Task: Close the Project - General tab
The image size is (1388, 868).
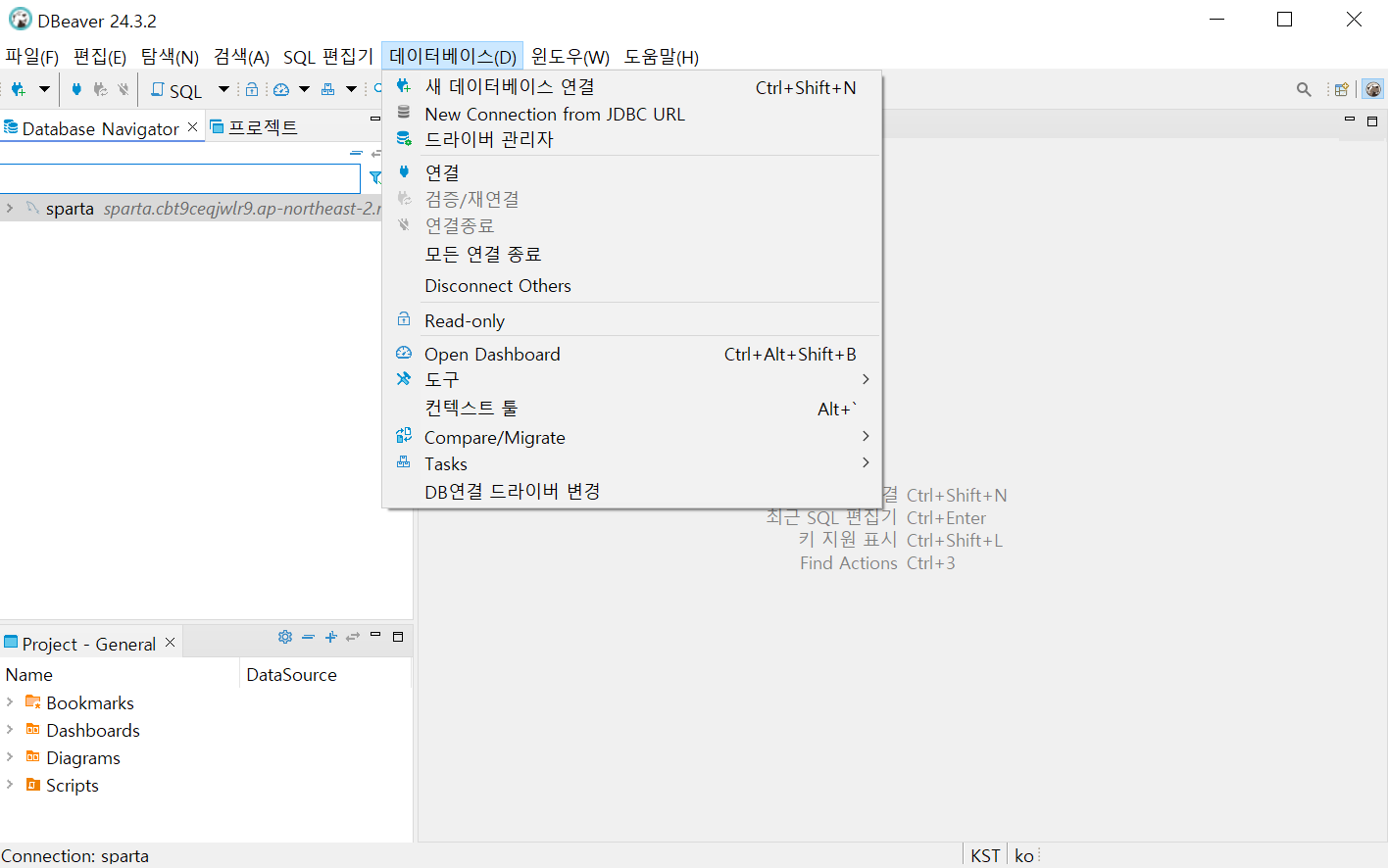Action: [170, 643]
